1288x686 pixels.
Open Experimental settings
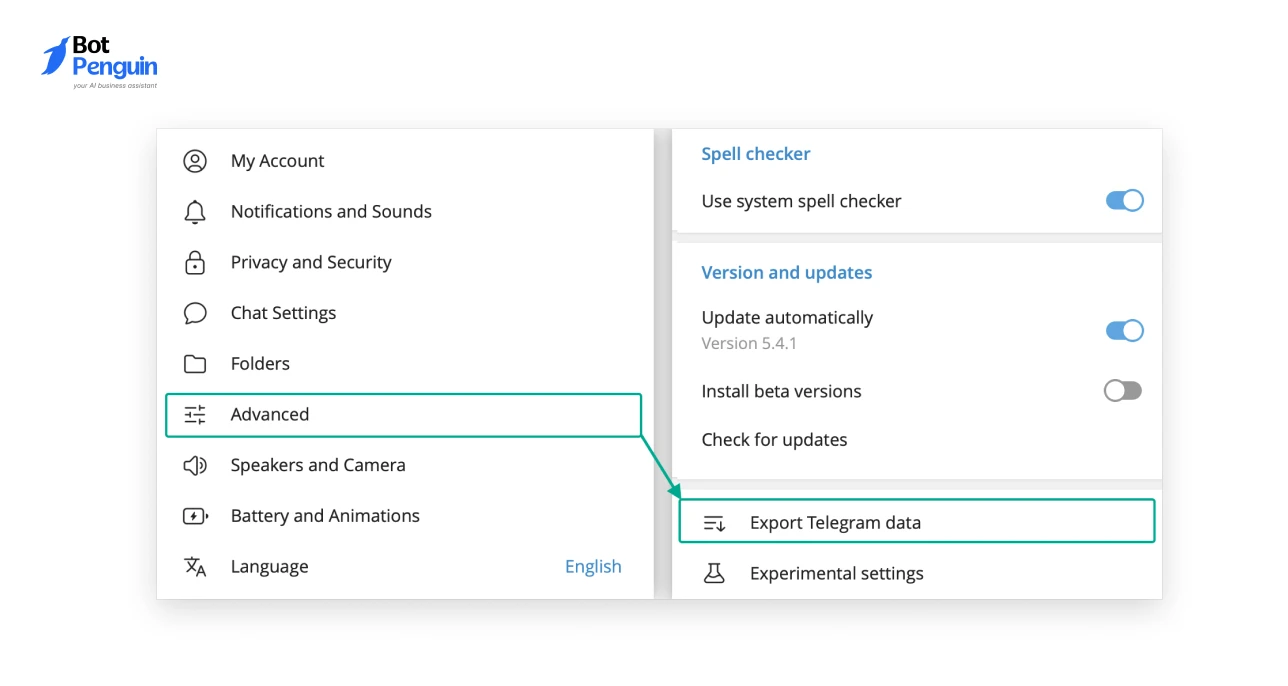pos(917,573)
